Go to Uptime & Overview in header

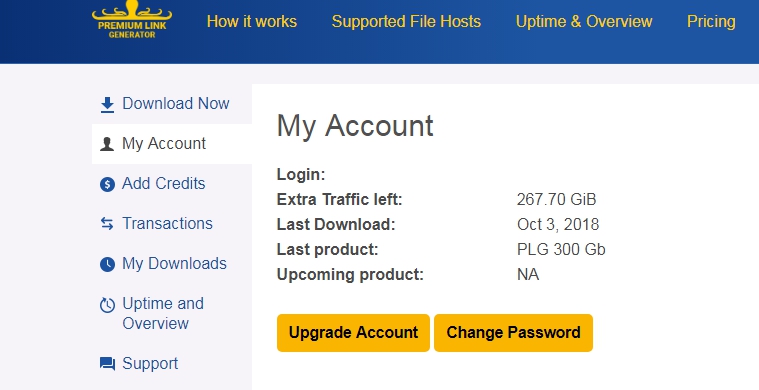[x=584, y=22]
